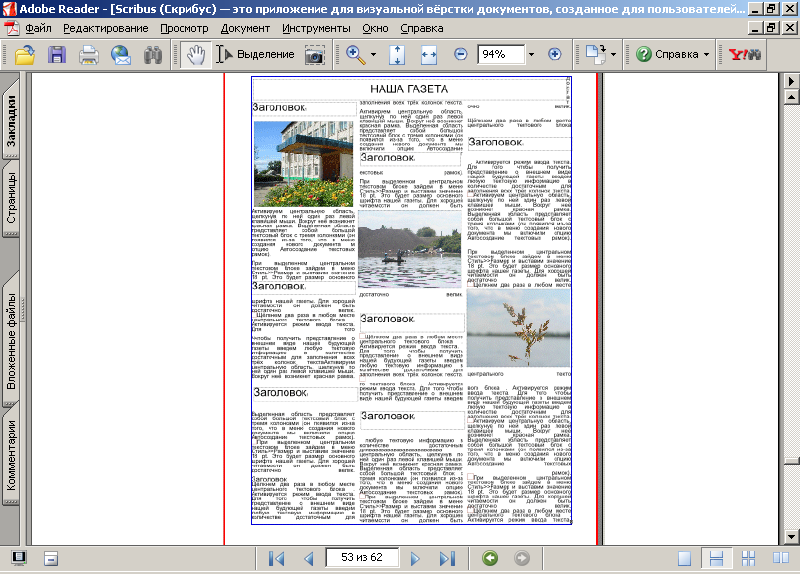
Task: Open the Файл menu
Action: point(38,29)
